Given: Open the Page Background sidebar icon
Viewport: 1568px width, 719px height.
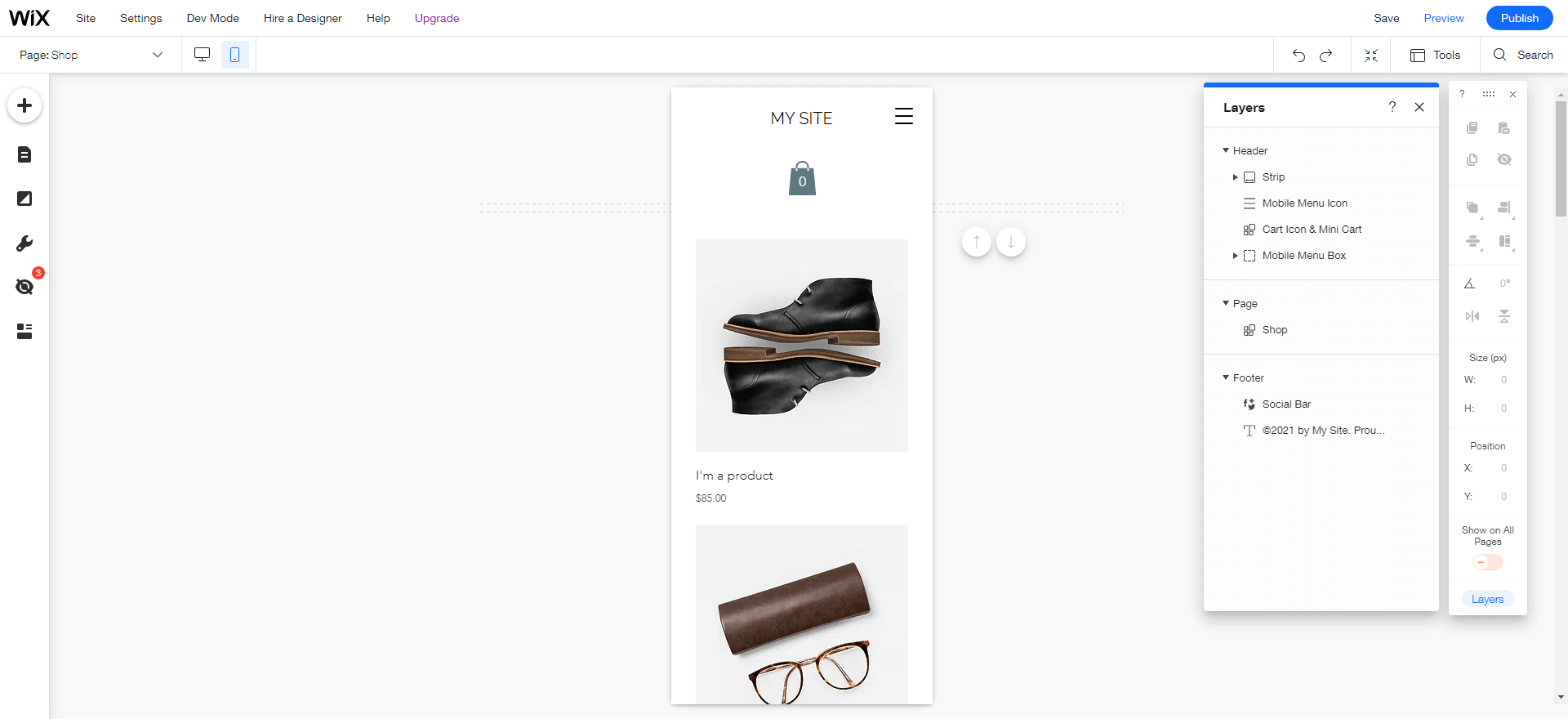Looking at the screenshot, I should [x=24, y=199].
